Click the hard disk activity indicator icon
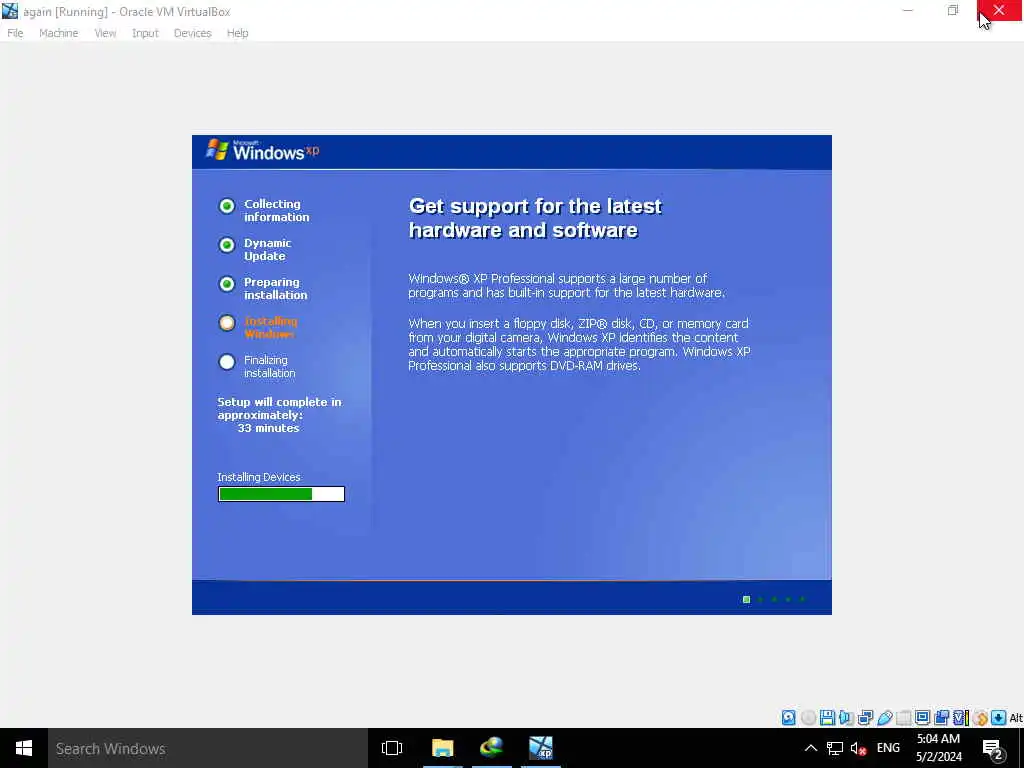Screen dimensions: 1024x768 789,718
